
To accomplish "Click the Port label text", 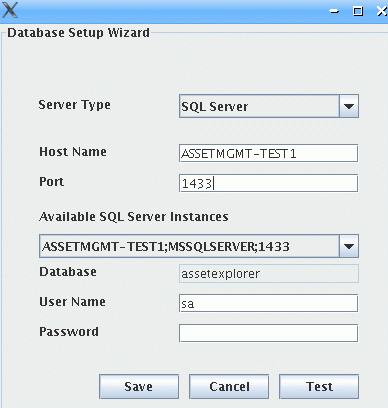I will pos(52,182).
